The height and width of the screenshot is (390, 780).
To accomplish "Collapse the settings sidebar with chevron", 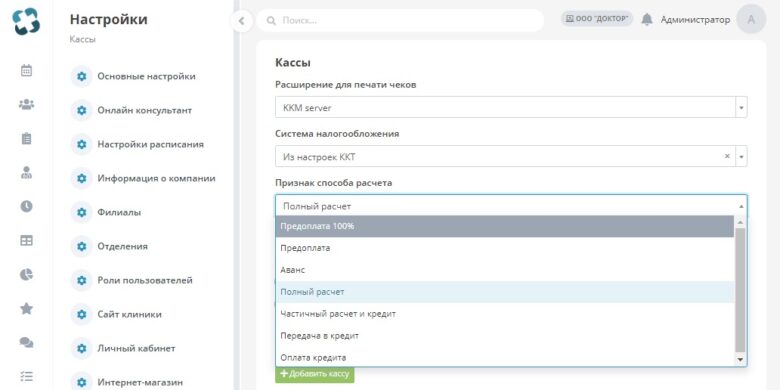I will coord(242,21).
